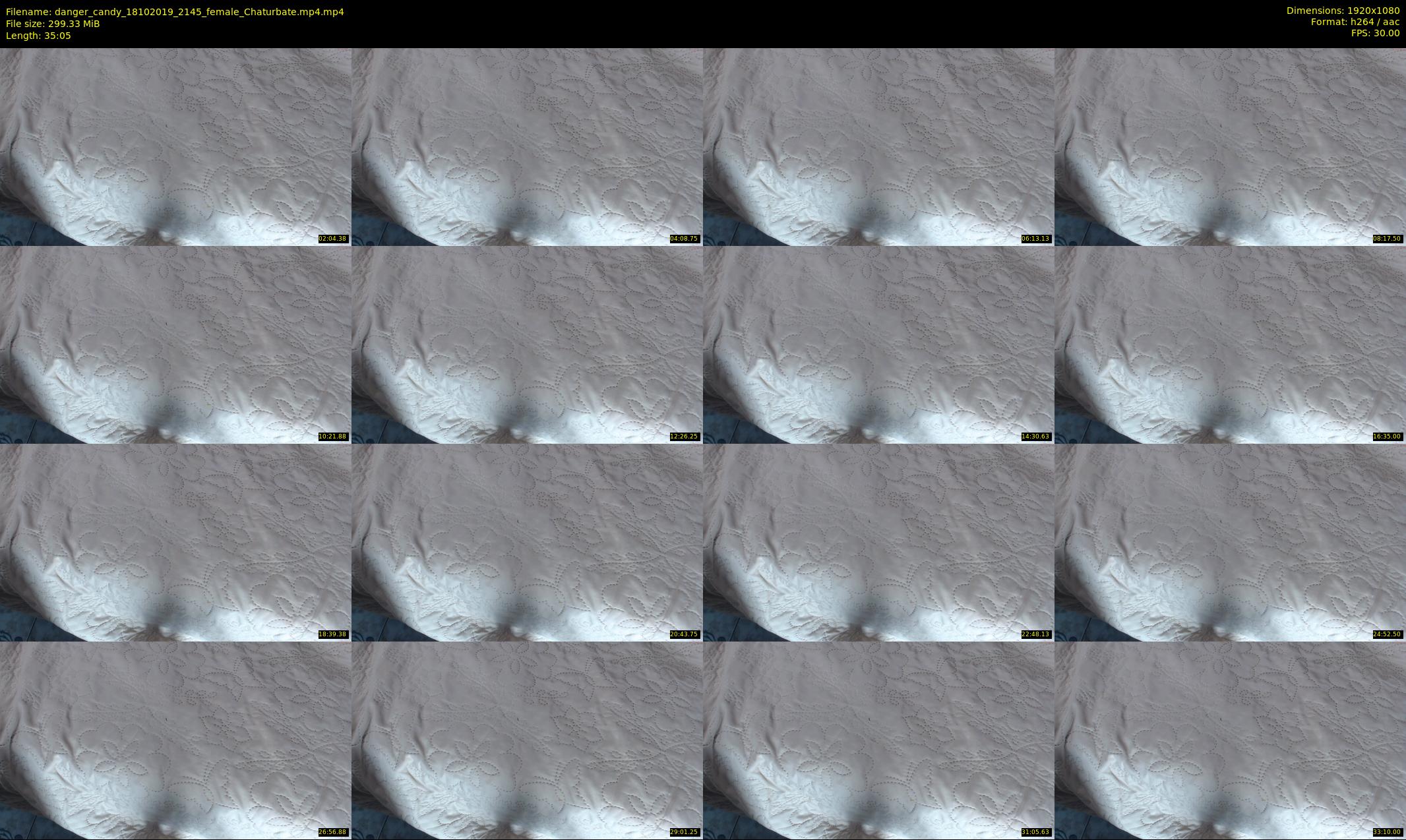Open the frame at timestamp 08:17.50
Viewport: 1406px width, 840px height.
(1230, 146)
